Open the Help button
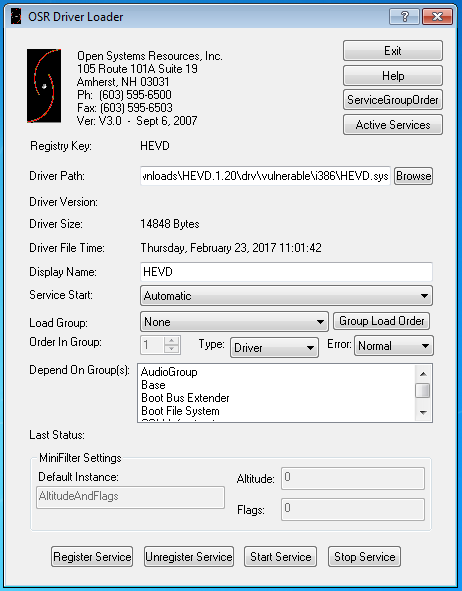The width and height of the screenshot is (462, 591). pos(393,75)
